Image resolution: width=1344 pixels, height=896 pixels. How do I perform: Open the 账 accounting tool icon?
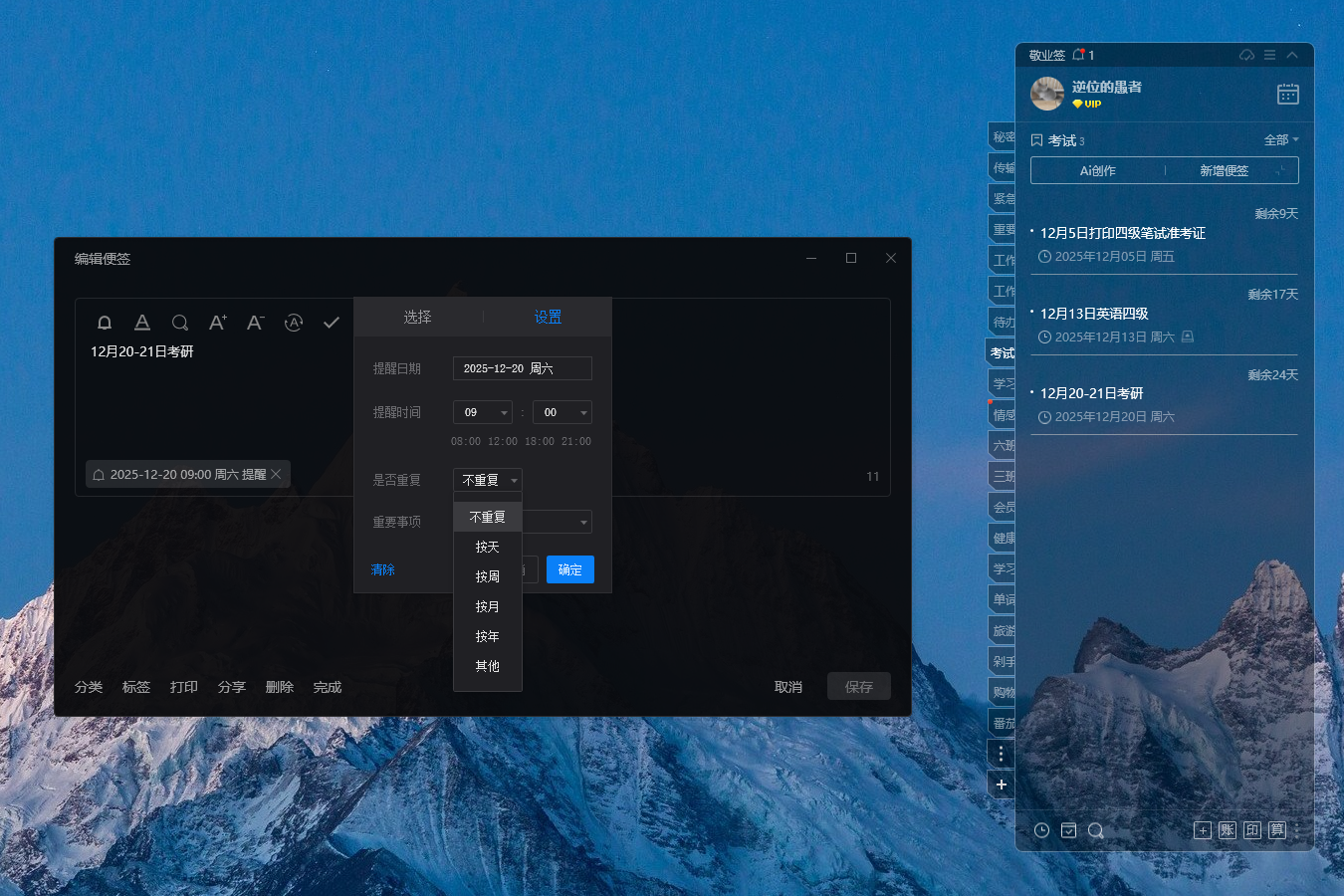[x=1228, y=830]
